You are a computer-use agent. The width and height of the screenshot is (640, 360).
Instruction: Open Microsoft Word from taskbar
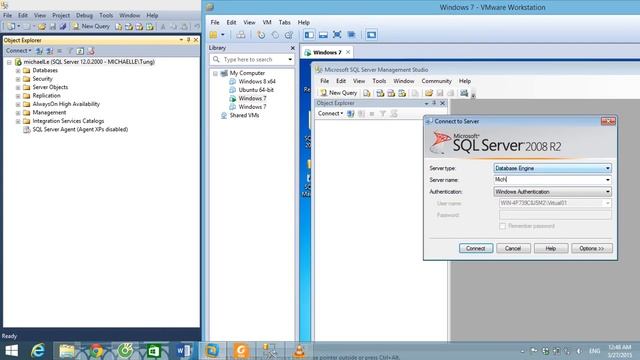[x=184, y=351]
